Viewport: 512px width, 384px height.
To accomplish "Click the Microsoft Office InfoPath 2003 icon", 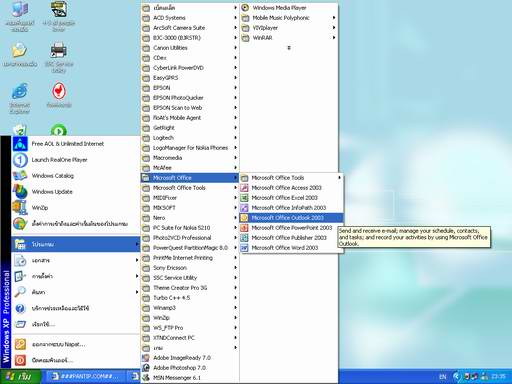I will [244, 208].
